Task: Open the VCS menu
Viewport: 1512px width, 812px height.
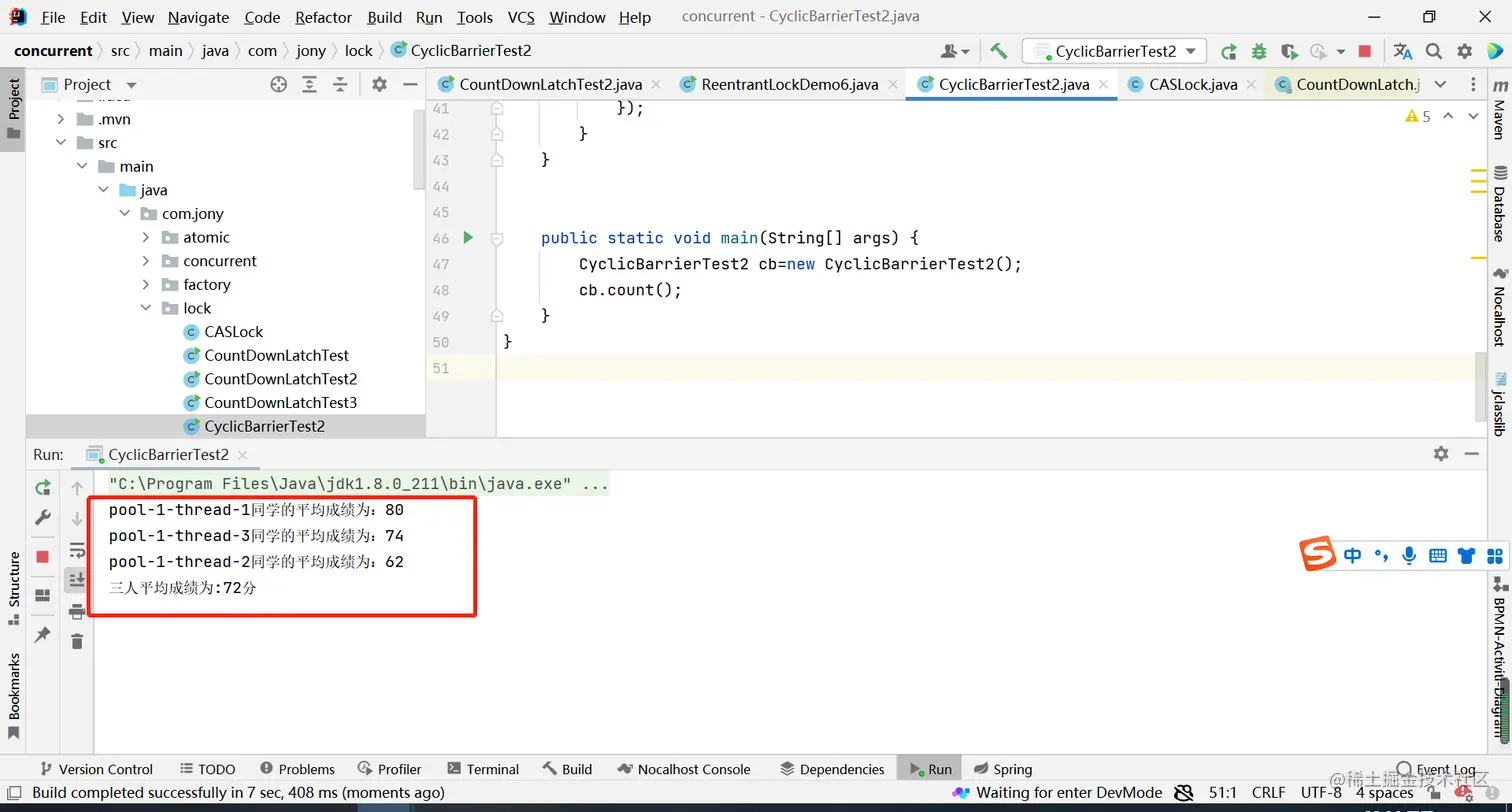Action: (520, 17)
